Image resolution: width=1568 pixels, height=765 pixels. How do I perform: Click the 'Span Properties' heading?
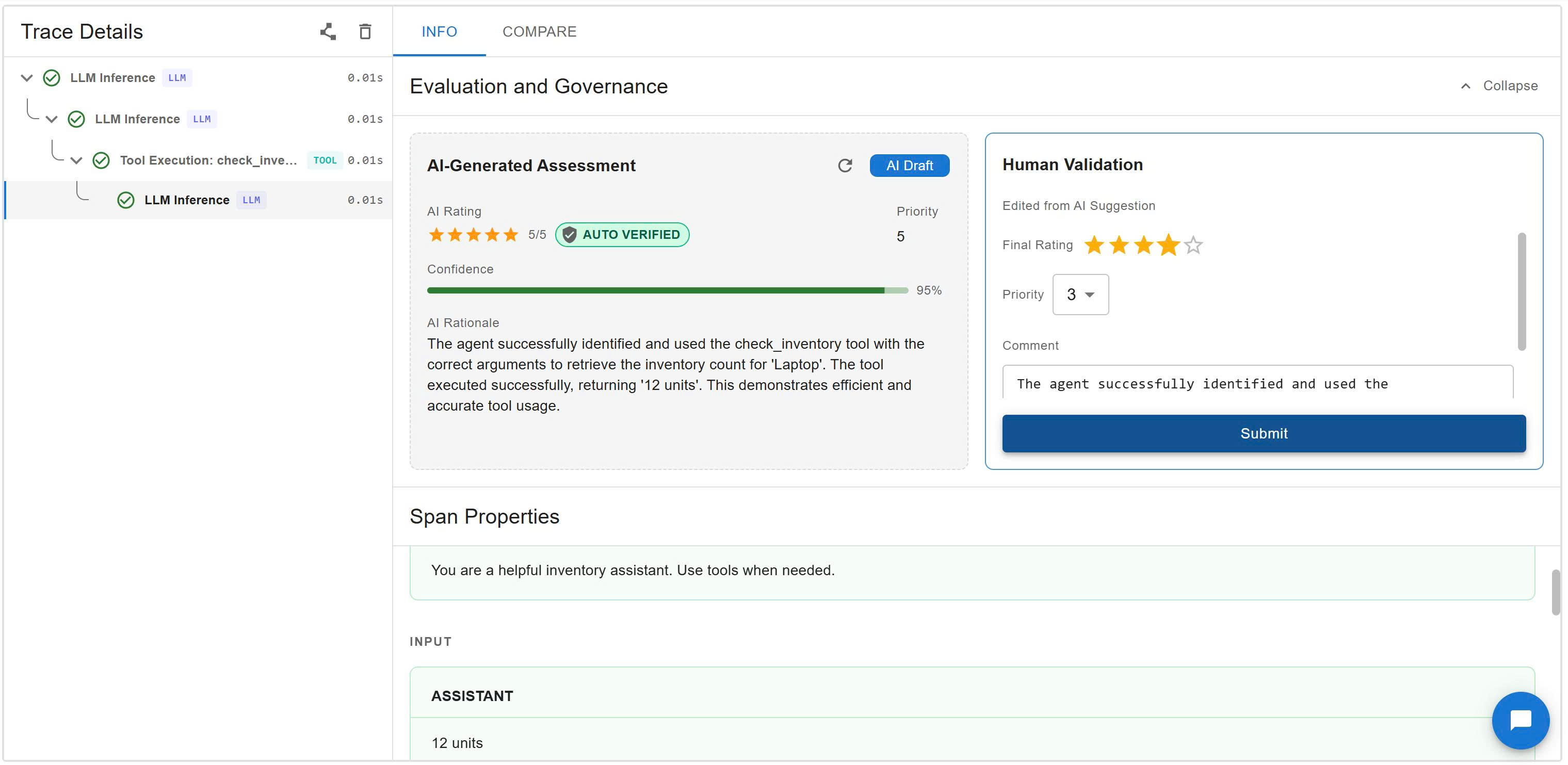tap(484, 517)
